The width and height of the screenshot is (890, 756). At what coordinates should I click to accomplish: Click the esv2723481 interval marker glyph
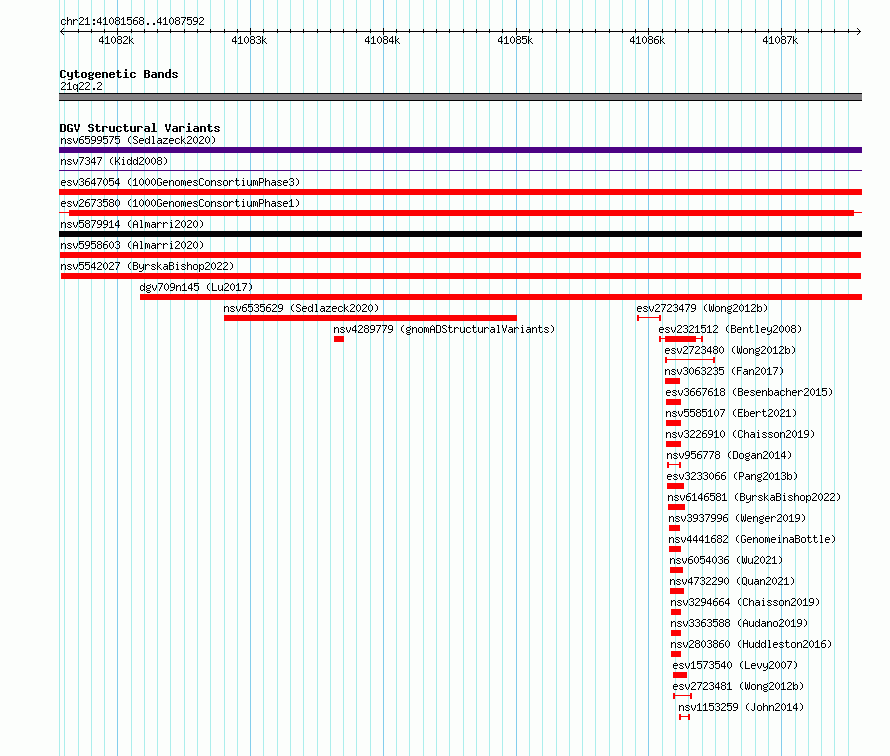pyautogui.click(x=682, y=696)
